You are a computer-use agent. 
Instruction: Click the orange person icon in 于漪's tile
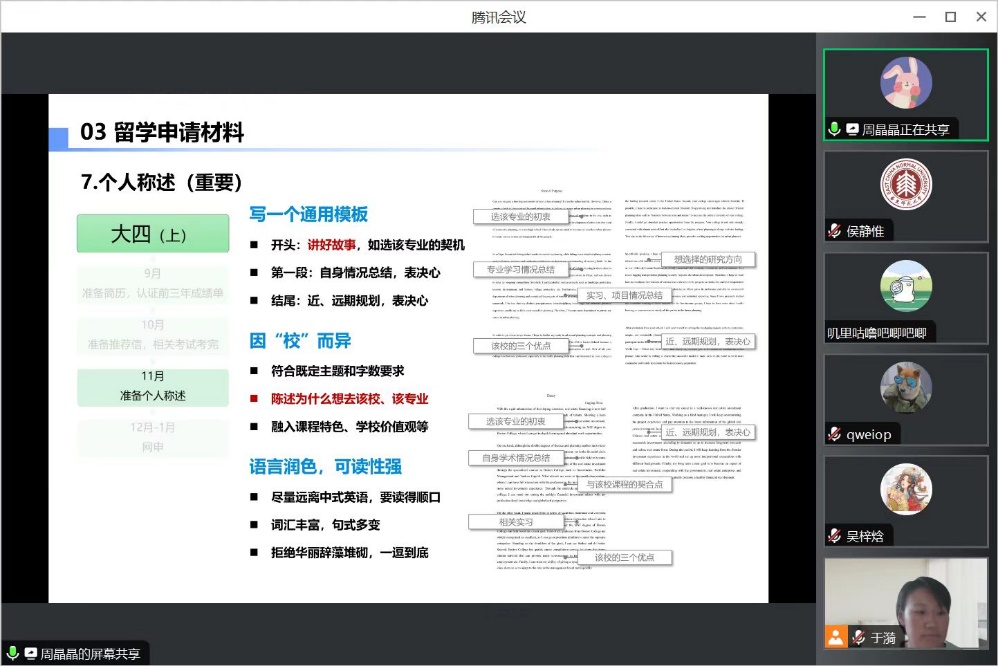coord(835,636)
